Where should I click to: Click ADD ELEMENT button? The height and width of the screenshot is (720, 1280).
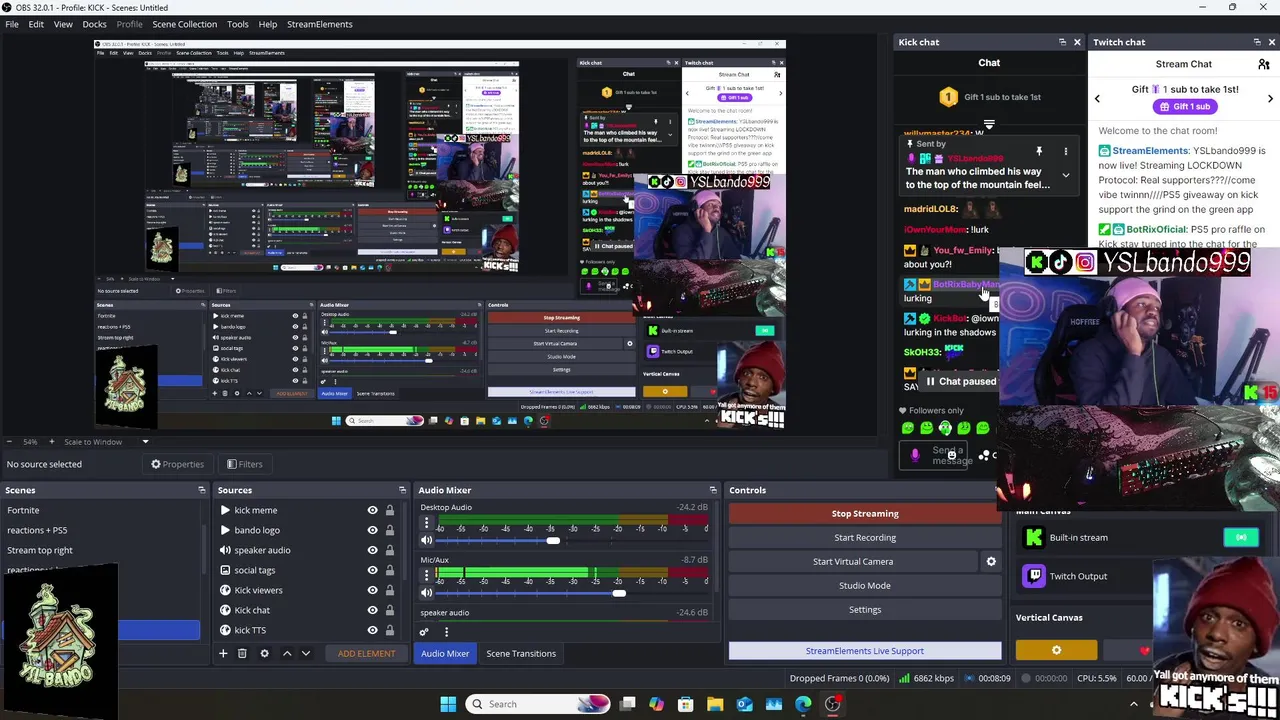pos(366,653)
